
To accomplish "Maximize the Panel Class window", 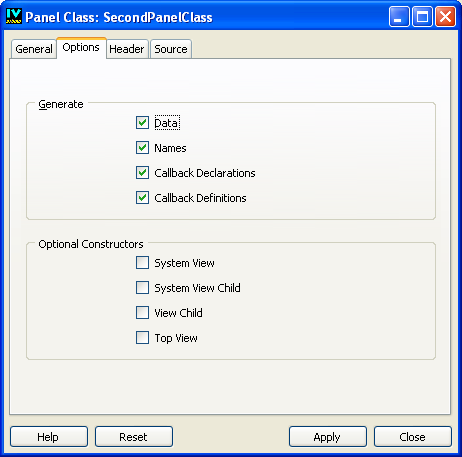I will click(x=422, y=16).
